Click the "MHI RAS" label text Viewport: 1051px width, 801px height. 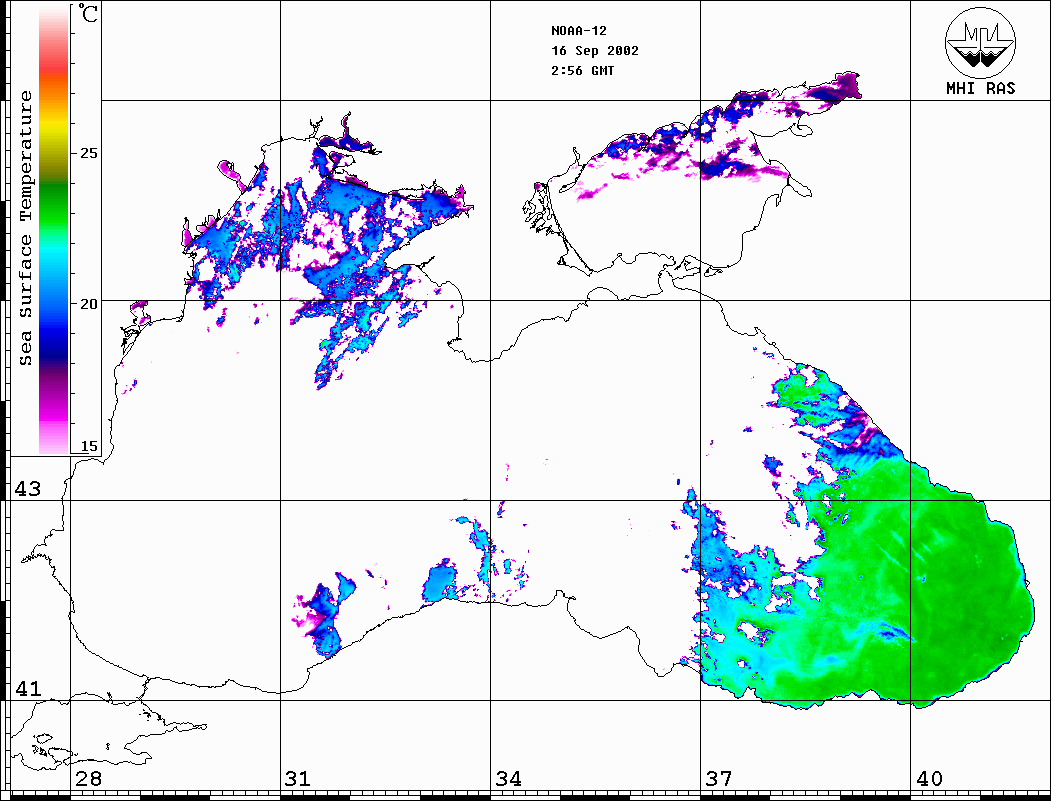click(x=981, y=88)
